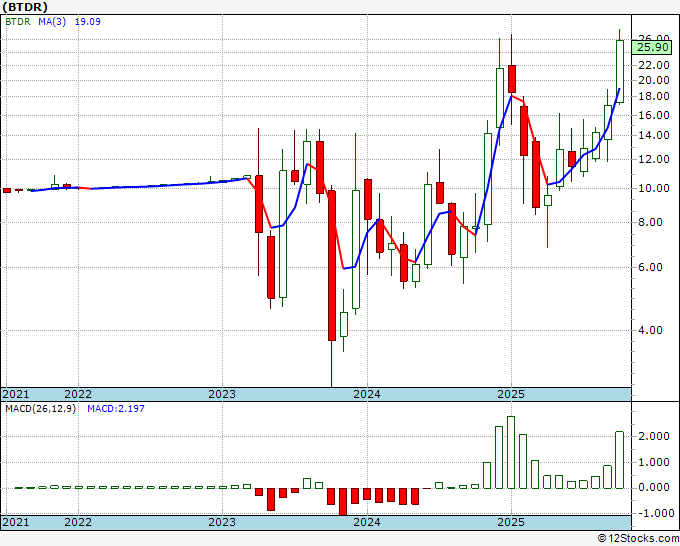Click 2025 on the MACD timeline

[x=511, y=522]
